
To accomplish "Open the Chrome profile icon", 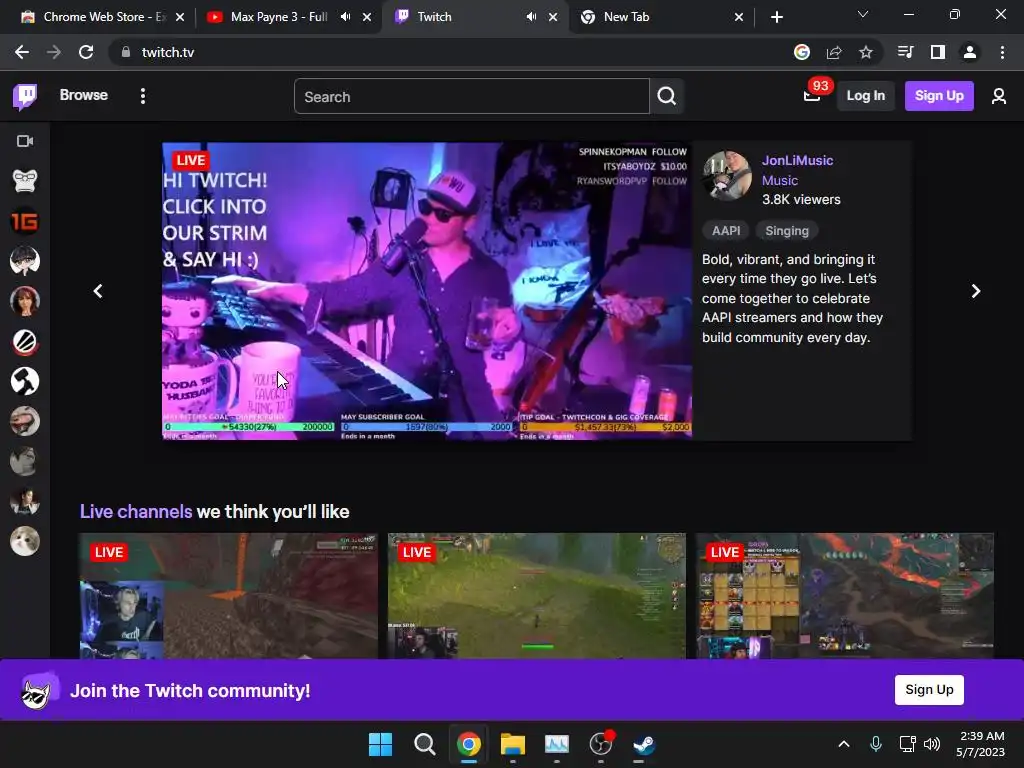I will point(970,52).
